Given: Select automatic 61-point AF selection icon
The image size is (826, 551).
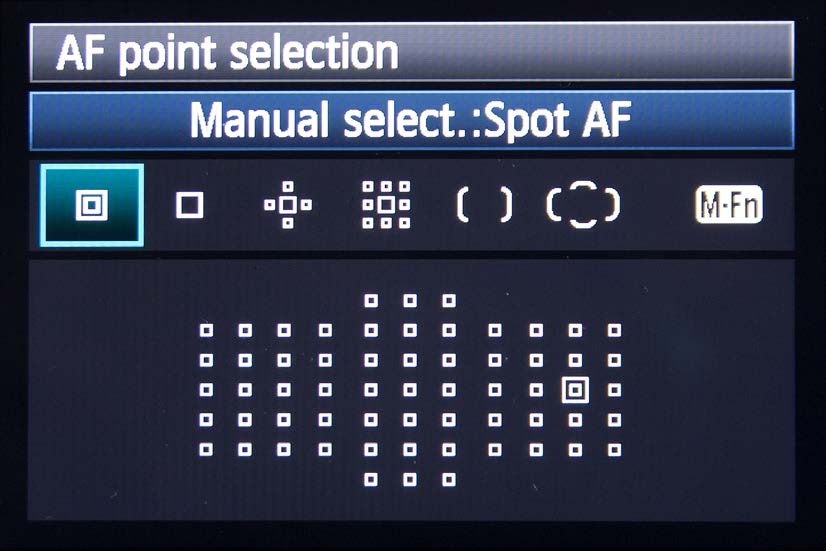Looking at the screenshot, I should (583, 206).
